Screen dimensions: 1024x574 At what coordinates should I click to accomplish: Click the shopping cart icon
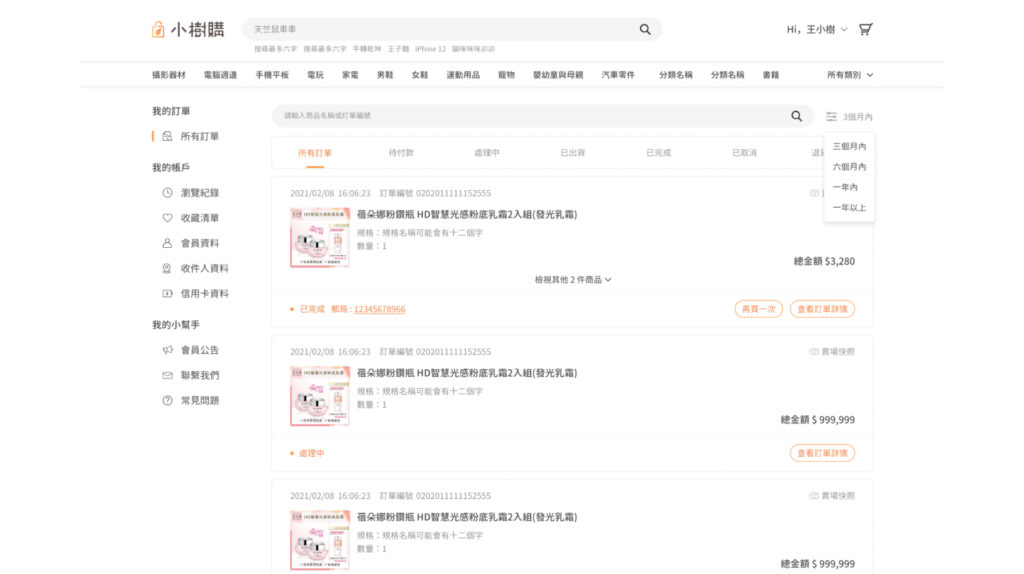click(x=865, y=29)
